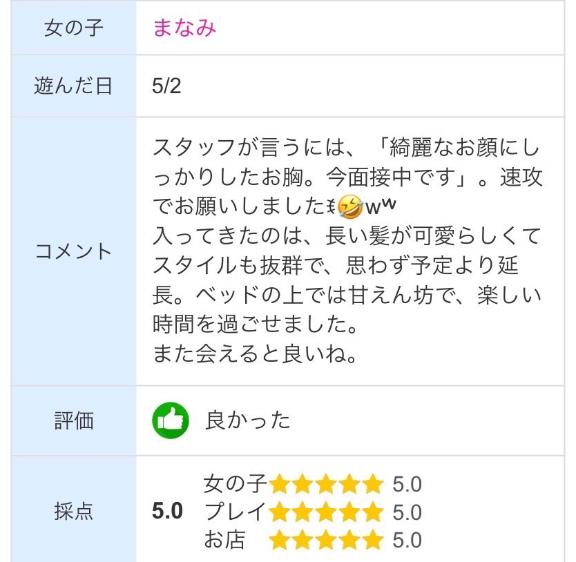
Task: Click the comment text beginning スタッフが言うには
Action: [x=347, y=251]
